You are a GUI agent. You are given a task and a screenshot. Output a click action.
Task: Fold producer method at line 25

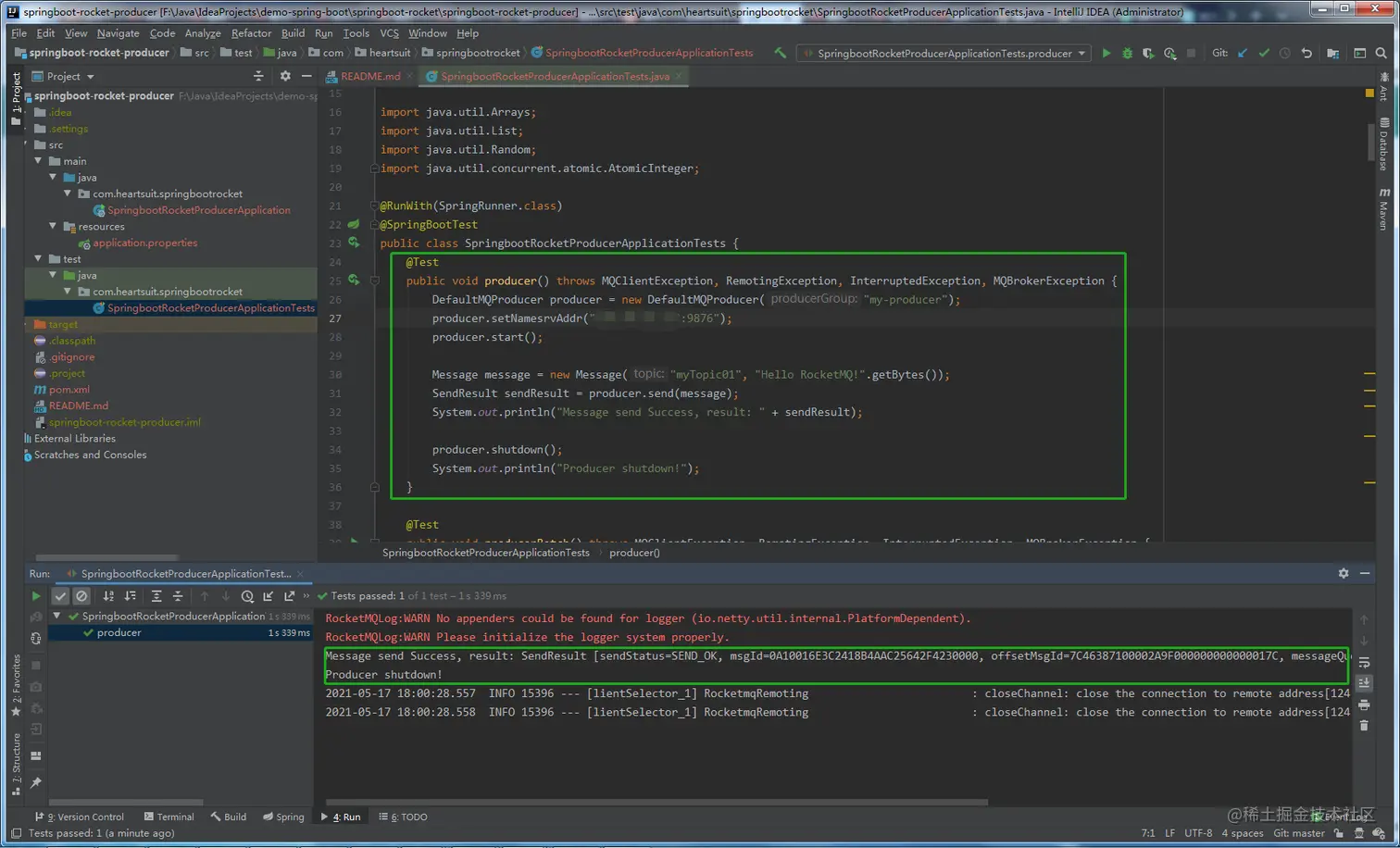coord(375,281)
